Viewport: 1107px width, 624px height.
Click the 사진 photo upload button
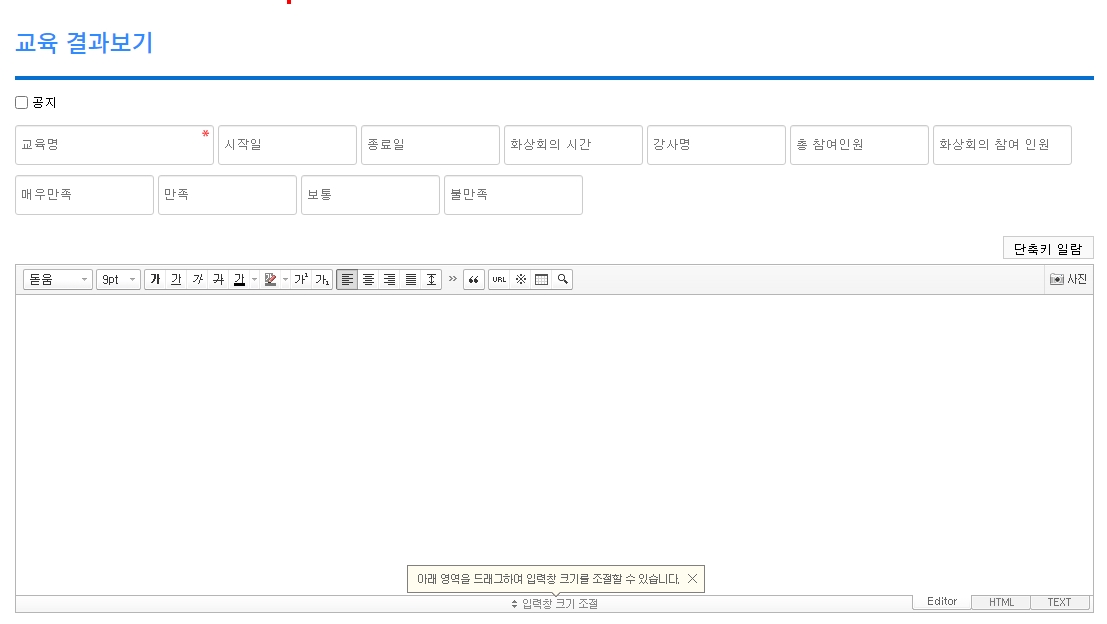[x=1068, y=280]
